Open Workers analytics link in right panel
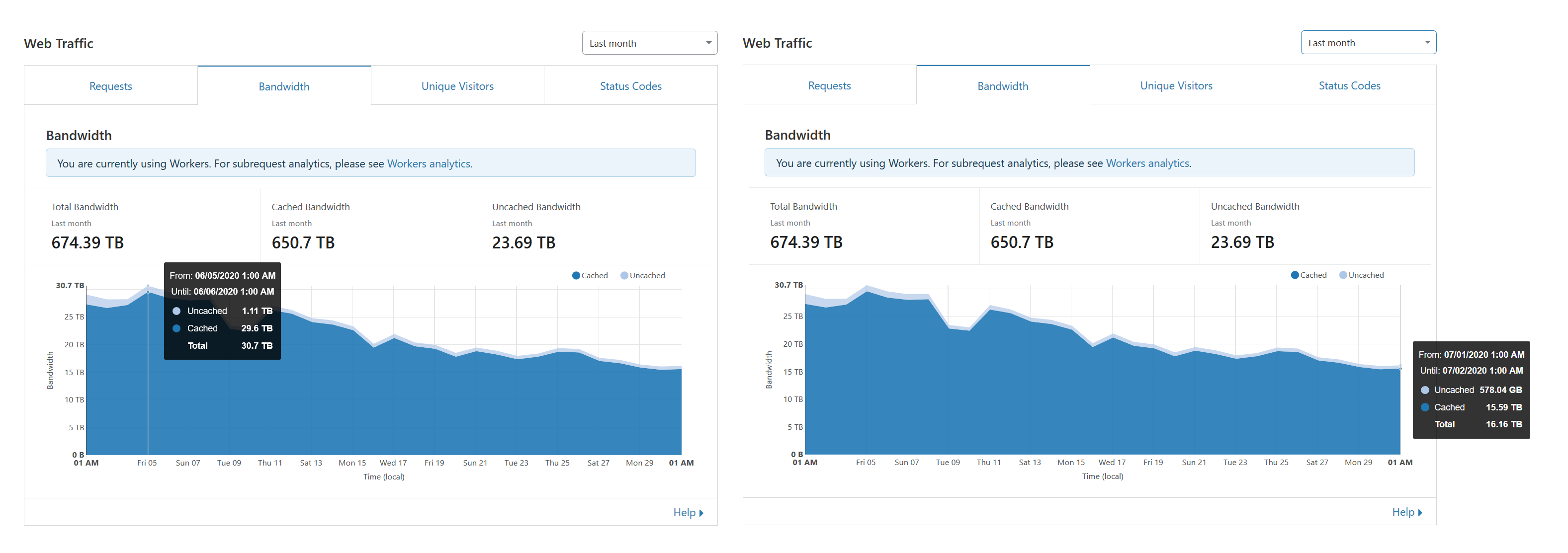The width and height of the screenshot is (1568, 553). pos(1147,163)
